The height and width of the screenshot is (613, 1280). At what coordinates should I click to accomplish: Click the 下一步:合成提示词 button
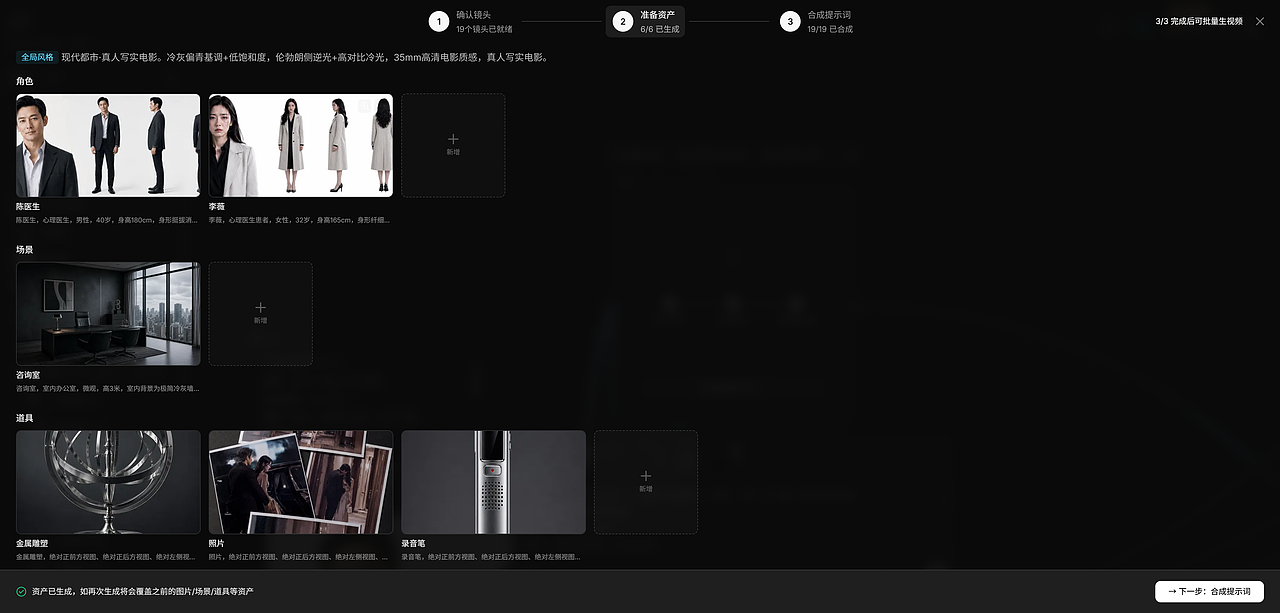(1209, 591)
